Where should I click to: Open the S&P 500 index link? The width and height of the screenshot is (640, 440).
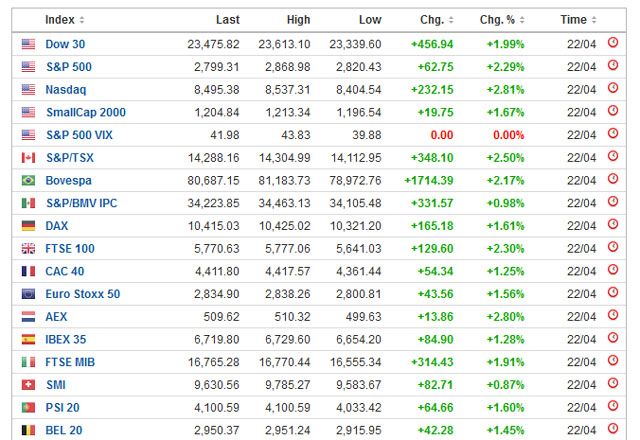tap(68, 67)
